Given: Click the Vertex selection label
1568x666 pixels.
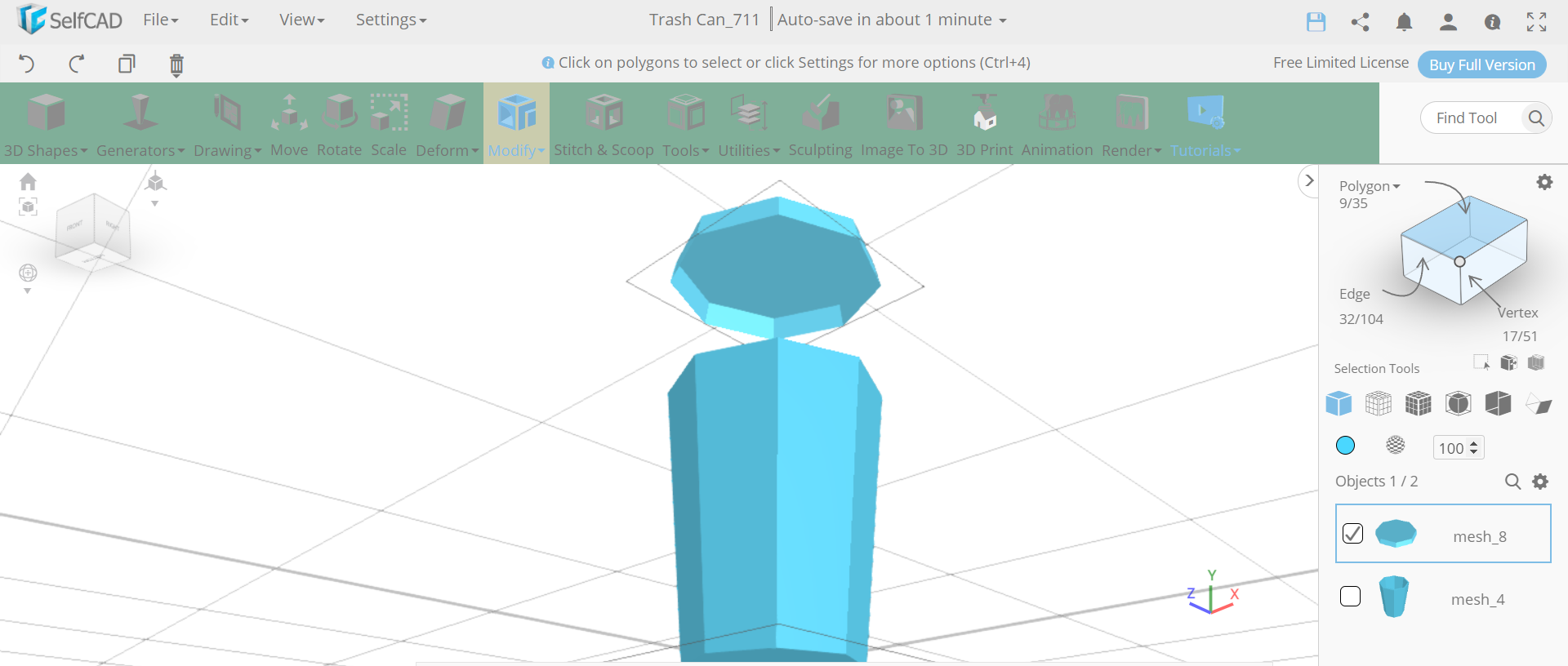Looking at the screenshot, I should tap(1517, 313).
